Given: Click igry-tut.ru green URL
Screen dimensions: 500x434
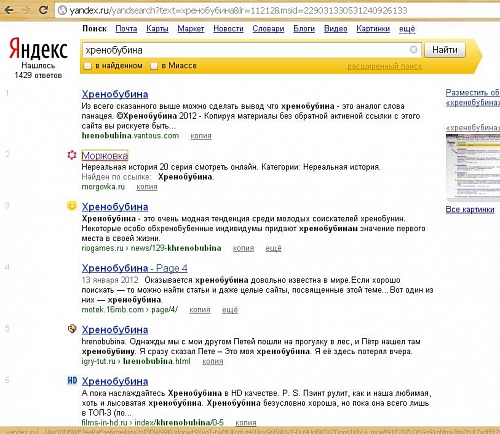Looking at the screenshot, I should (136, 361).
